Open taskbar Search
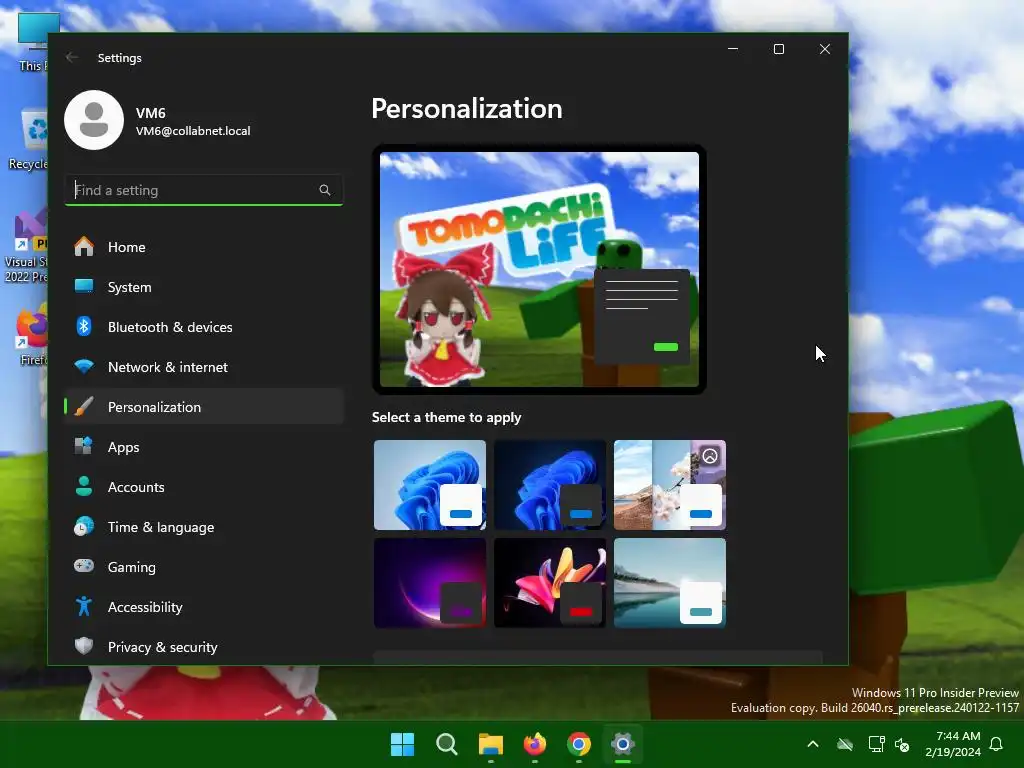The image size is (1024, 768). 447,744
